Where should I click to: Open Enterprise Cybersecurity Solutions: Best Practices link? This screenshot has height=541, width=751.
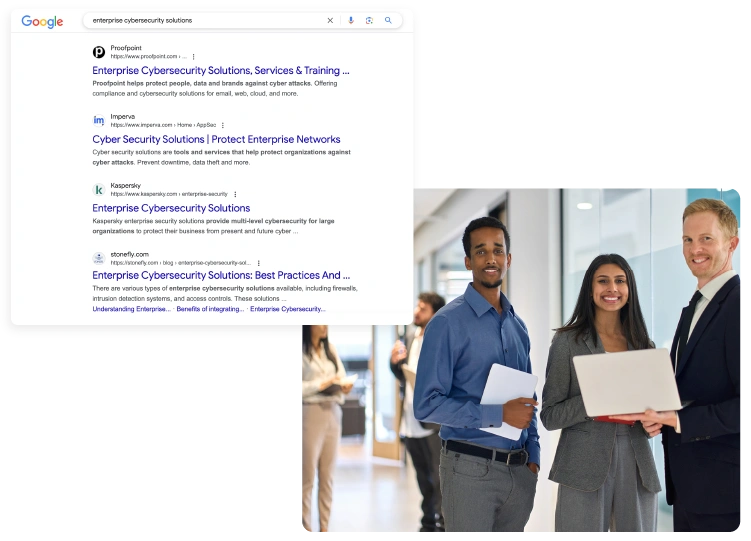pos(221,275)
